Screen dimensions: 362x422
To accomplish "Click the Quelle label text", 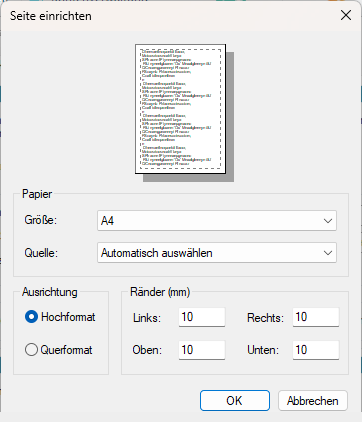I will [x=41, y=253].
